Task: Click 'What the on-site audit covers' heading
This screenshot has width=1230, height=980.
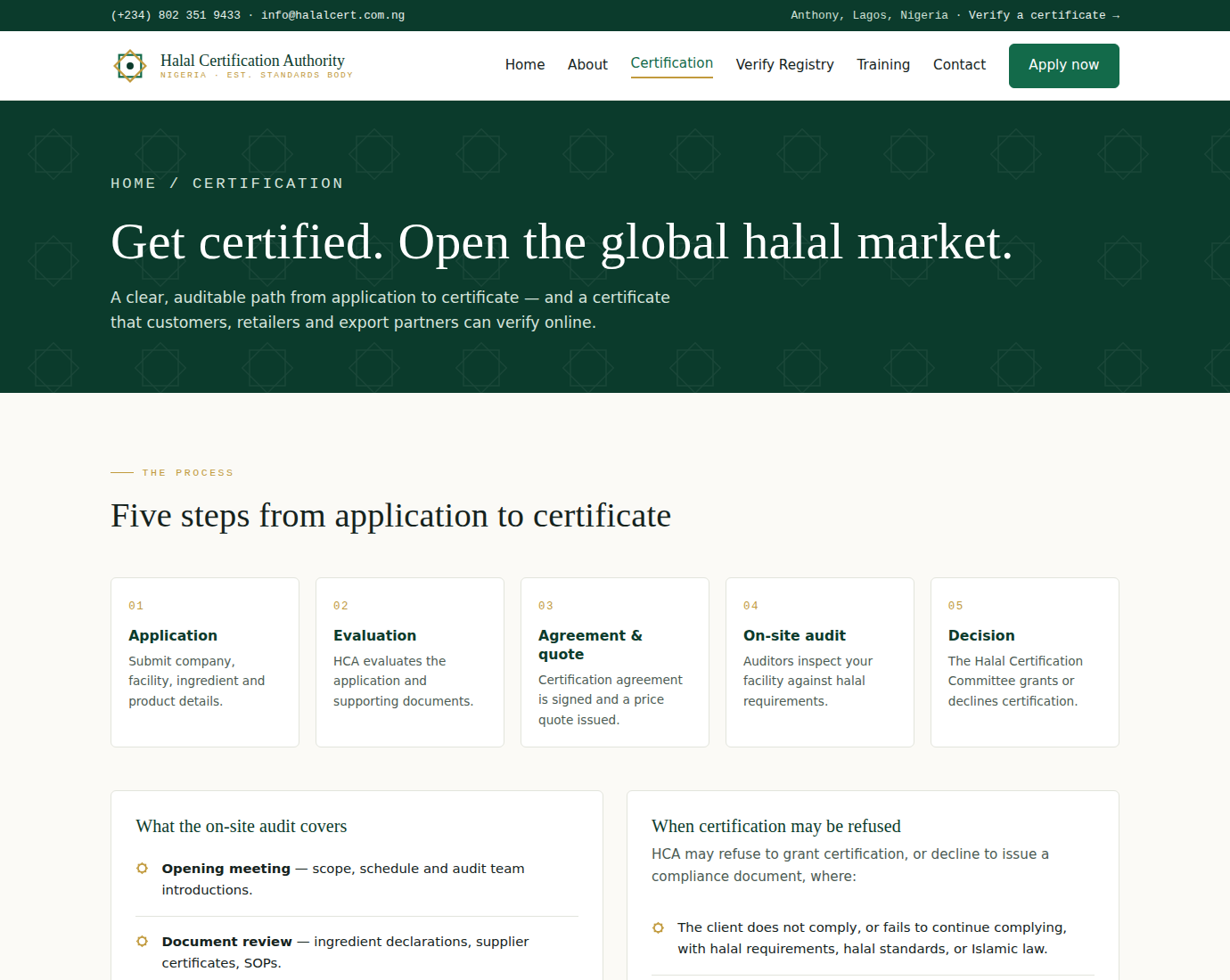Action: tap(242, 827)
